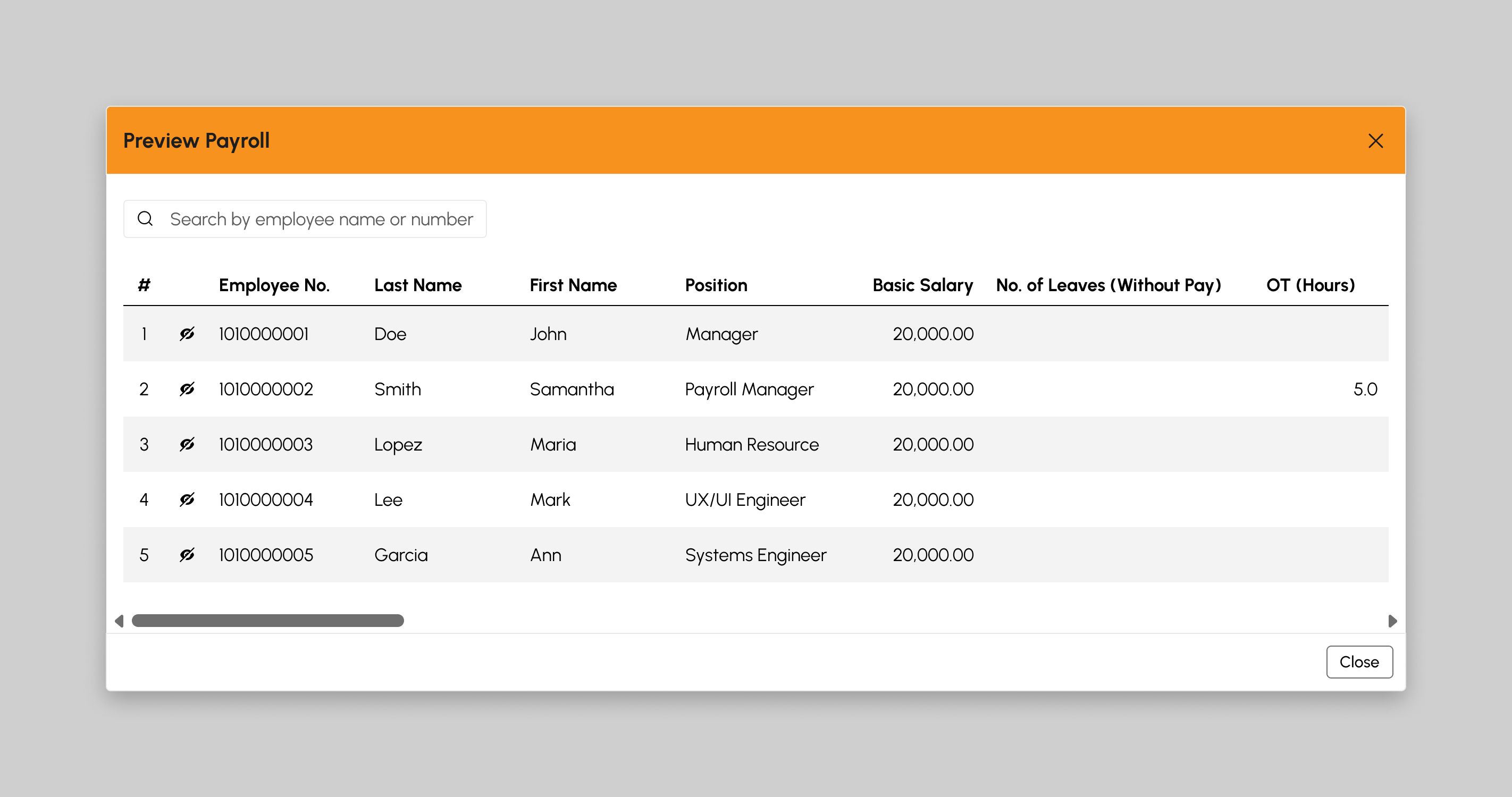Click the Preview Payroll dialog title
Viewport: 1512px width, 797px height.
(x=197, y=141)
